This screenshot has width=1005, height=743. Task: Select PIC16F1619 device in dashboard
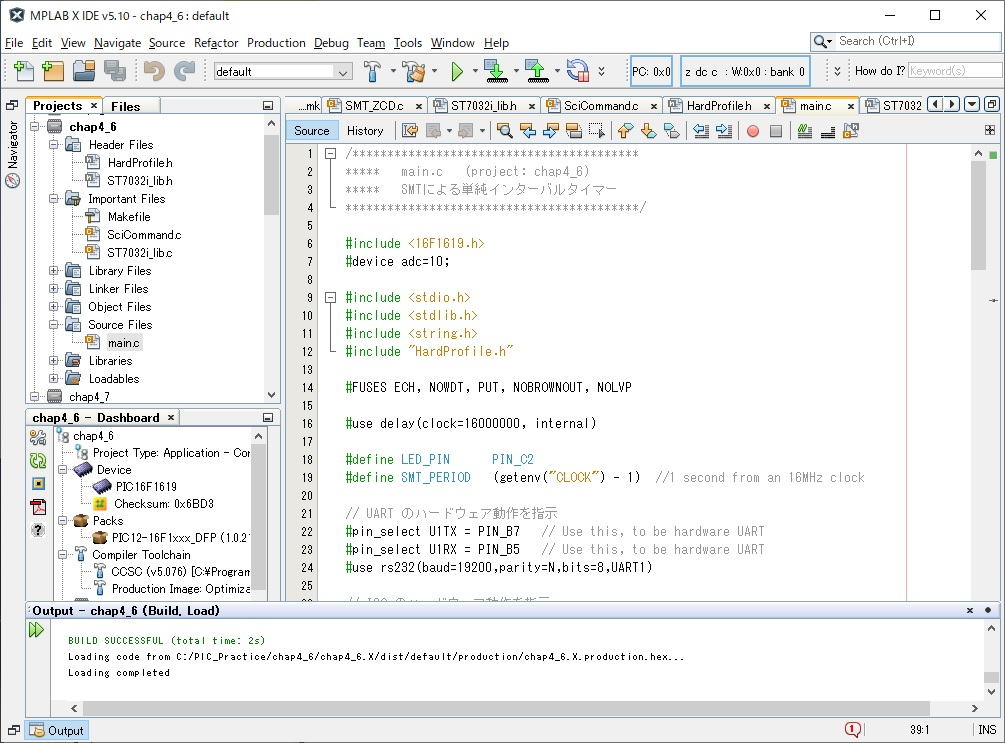(146, 487)
